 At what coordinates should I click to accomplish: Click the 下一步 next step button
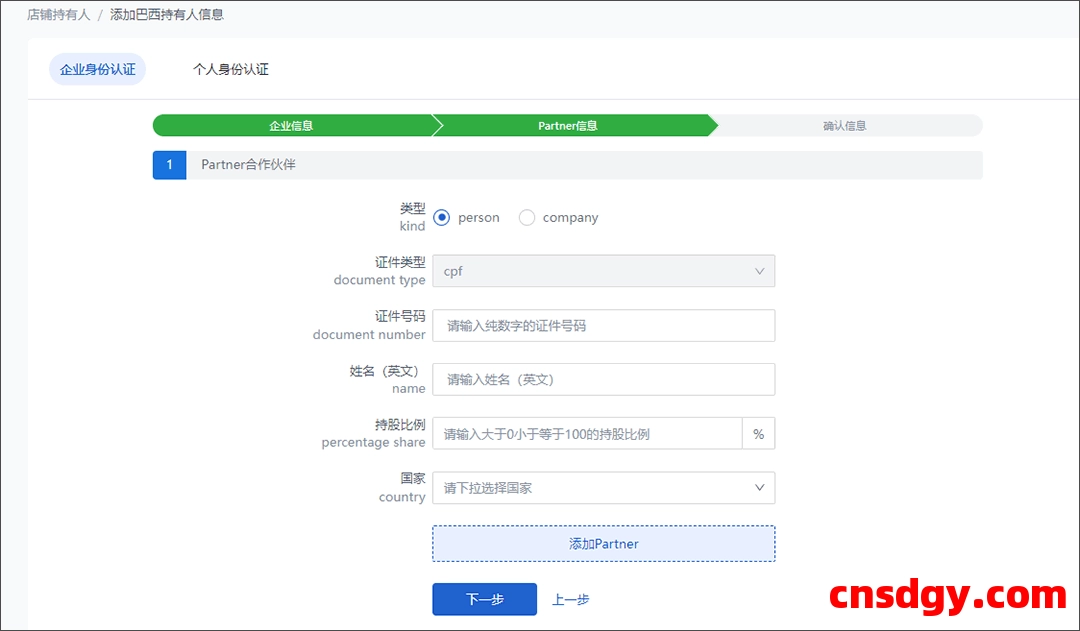[x=484, y=599]
